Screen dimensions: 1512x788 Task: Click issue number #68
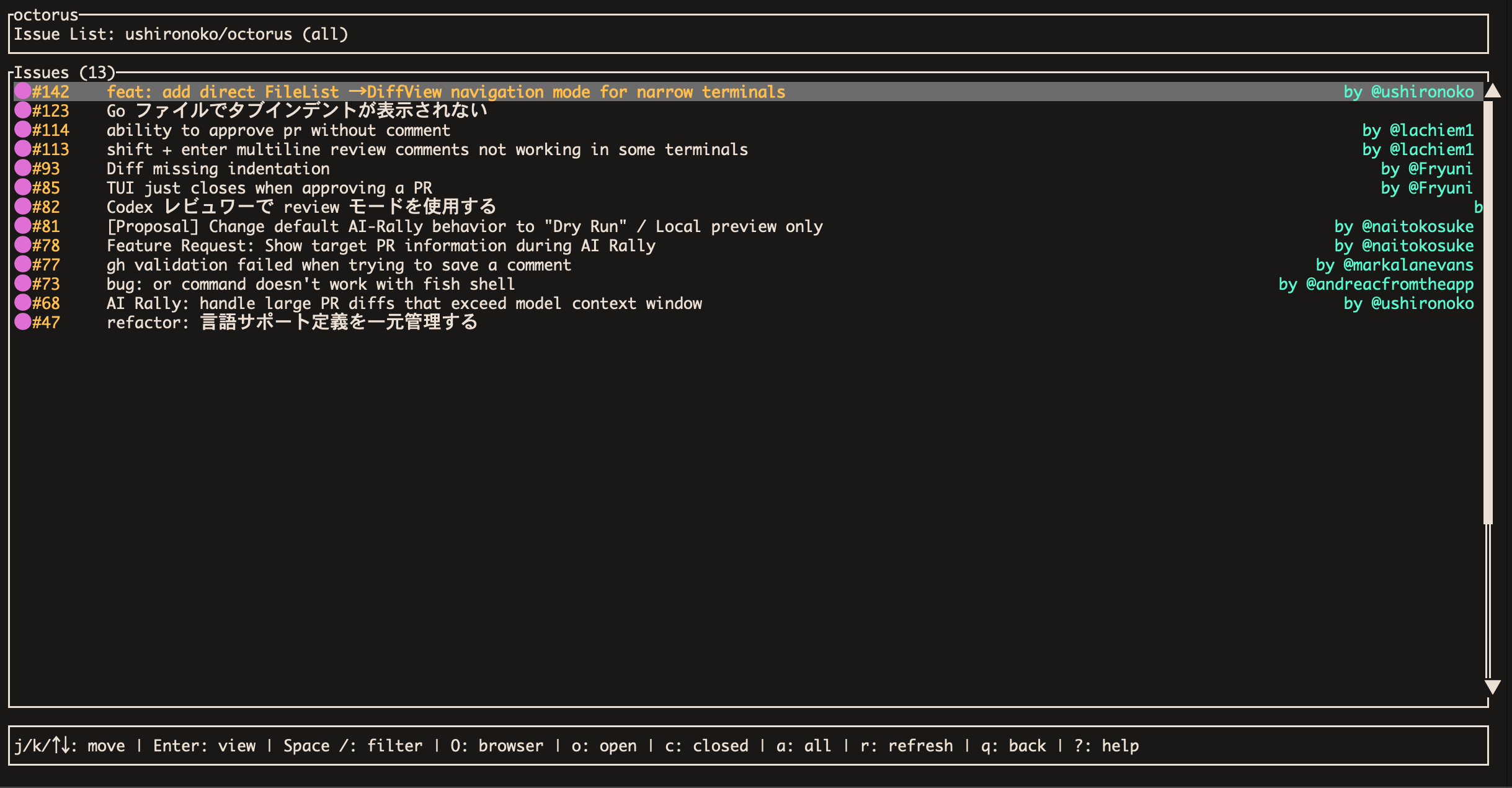[46, 303]
